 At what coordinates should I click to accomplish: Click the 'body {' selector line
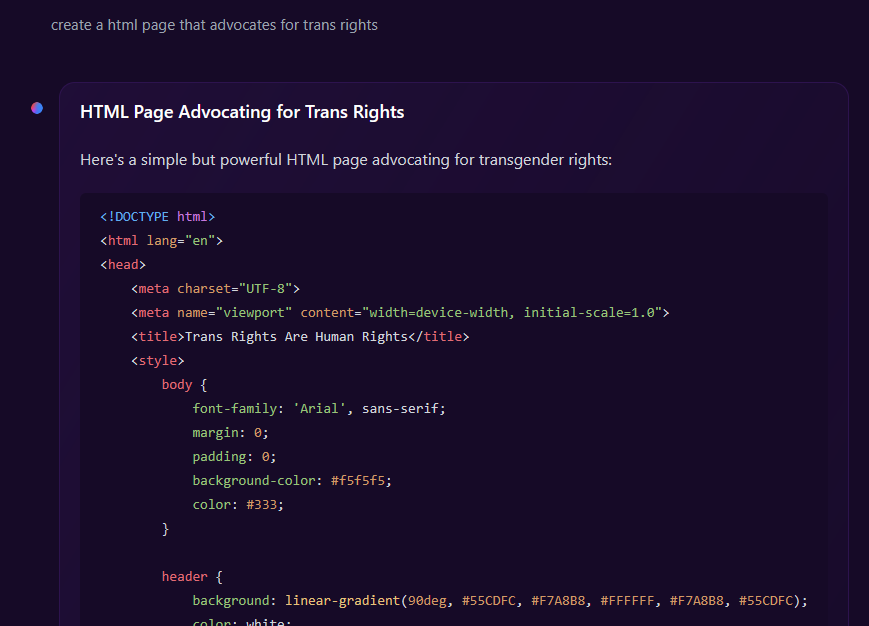(185, 384)
